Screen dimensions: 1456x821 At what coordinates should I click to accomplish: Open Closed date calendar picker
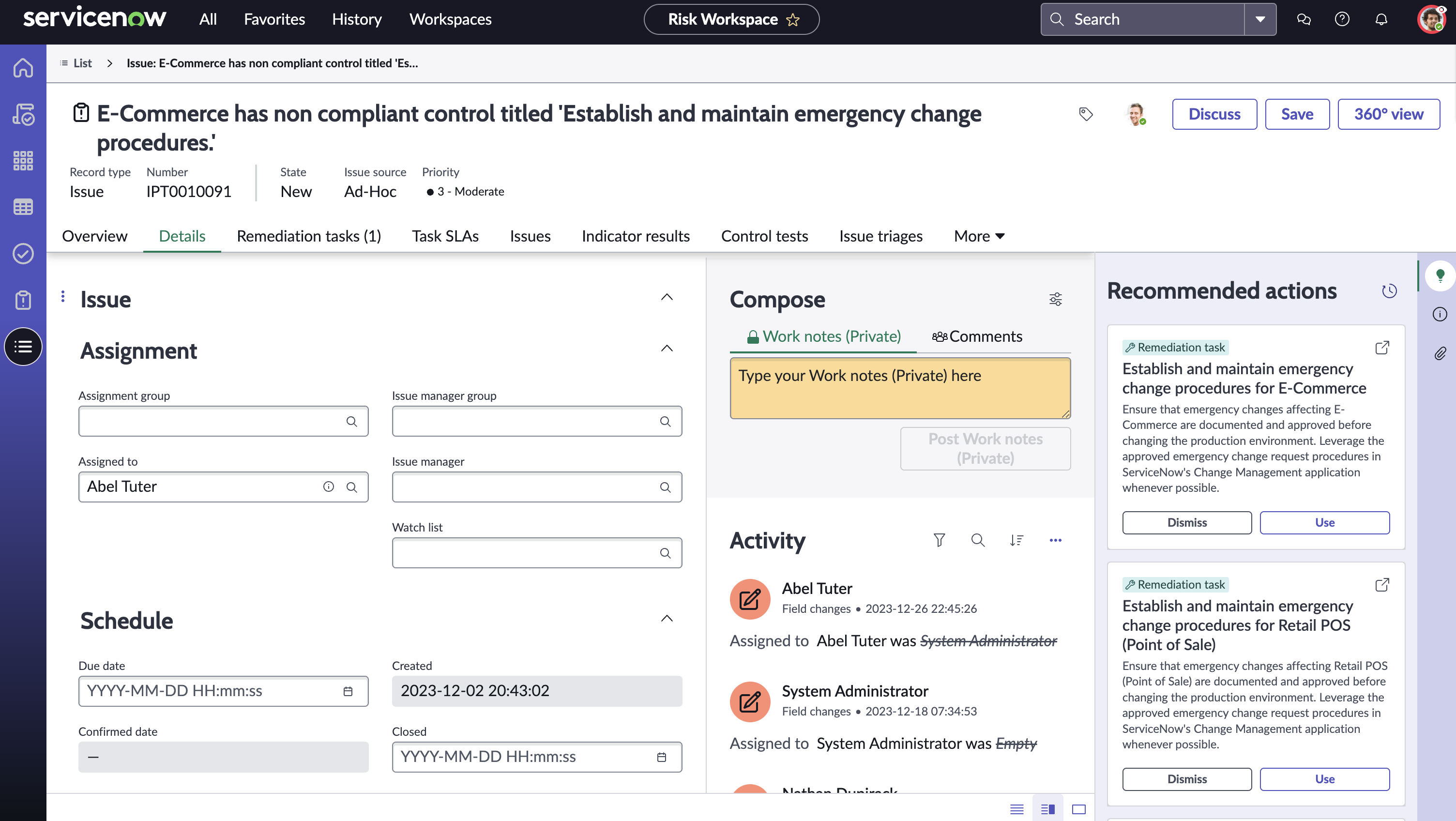pyautogui.click(x=661, y=757)
